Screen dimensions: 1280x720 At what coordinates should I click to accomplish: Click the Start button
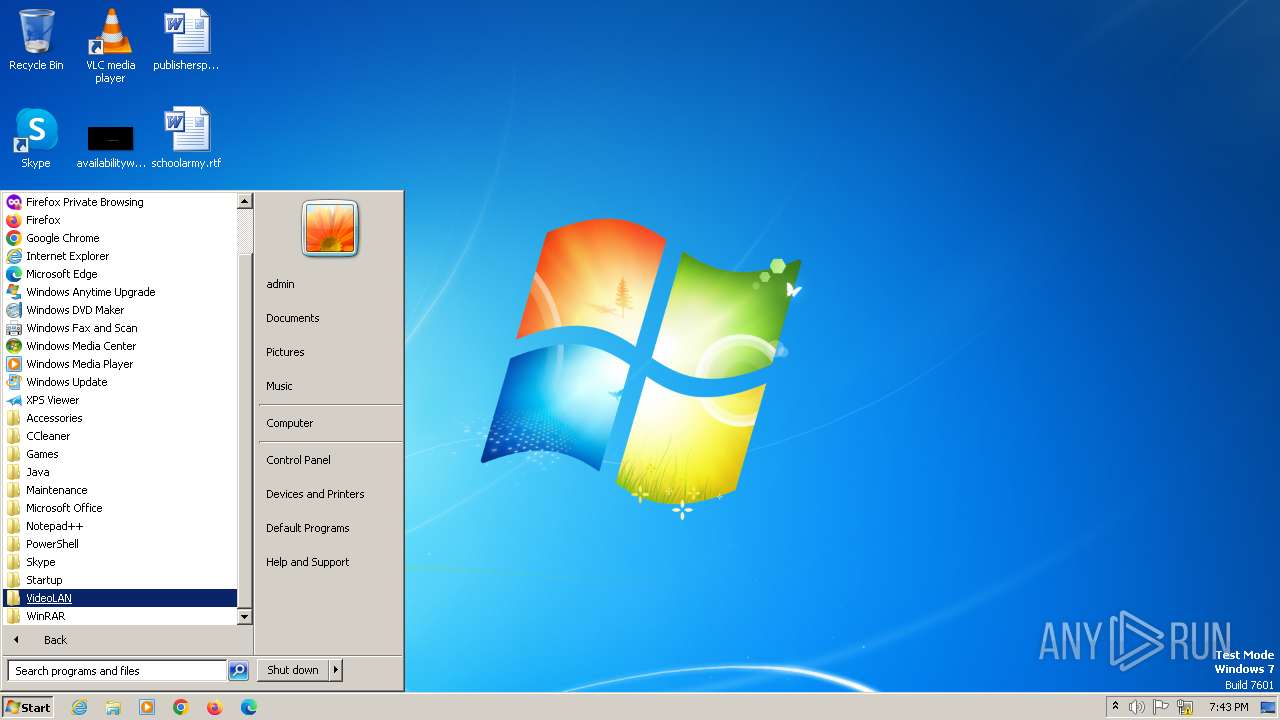[x=28, y=707]
